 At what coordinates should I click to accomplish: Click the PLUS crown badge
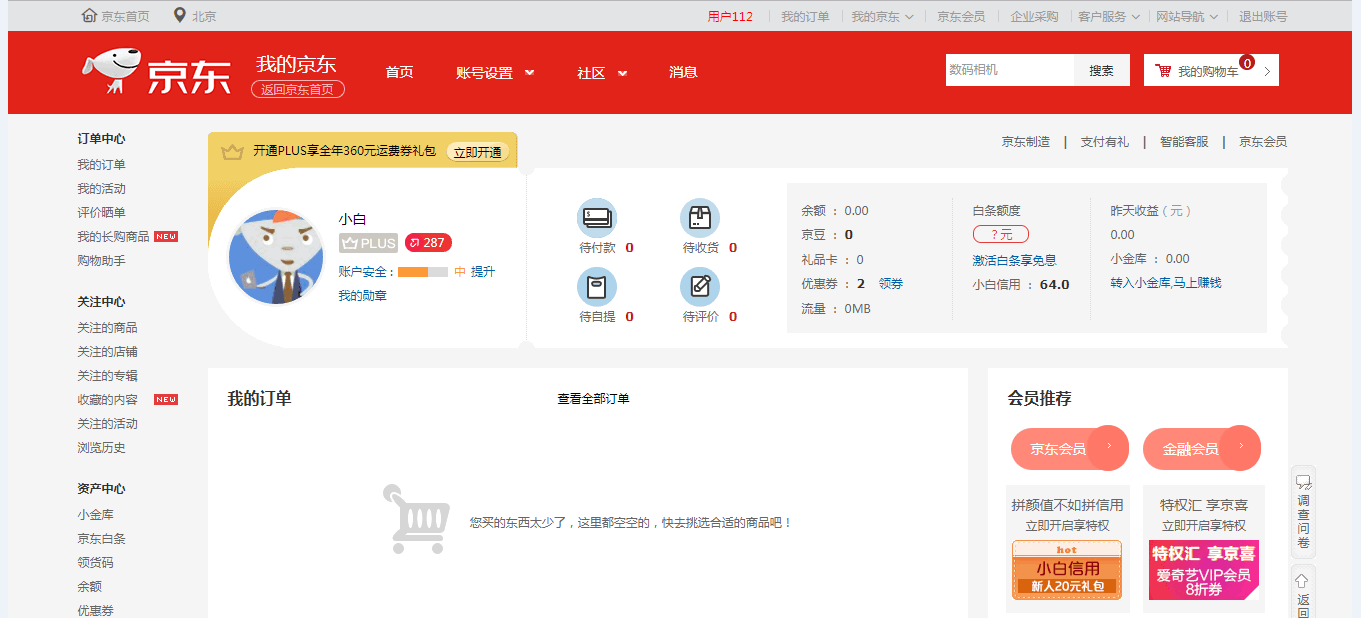tap(368, 243)
